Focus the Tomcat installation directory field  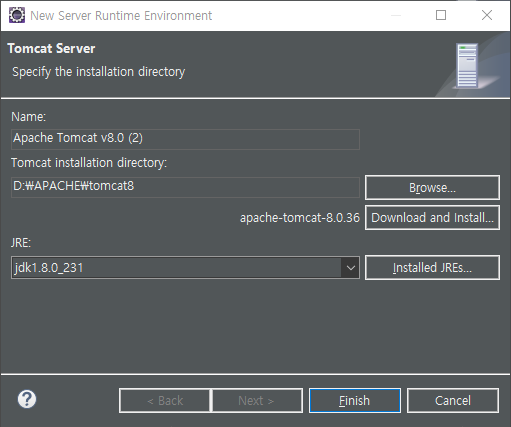click(185, 187)
